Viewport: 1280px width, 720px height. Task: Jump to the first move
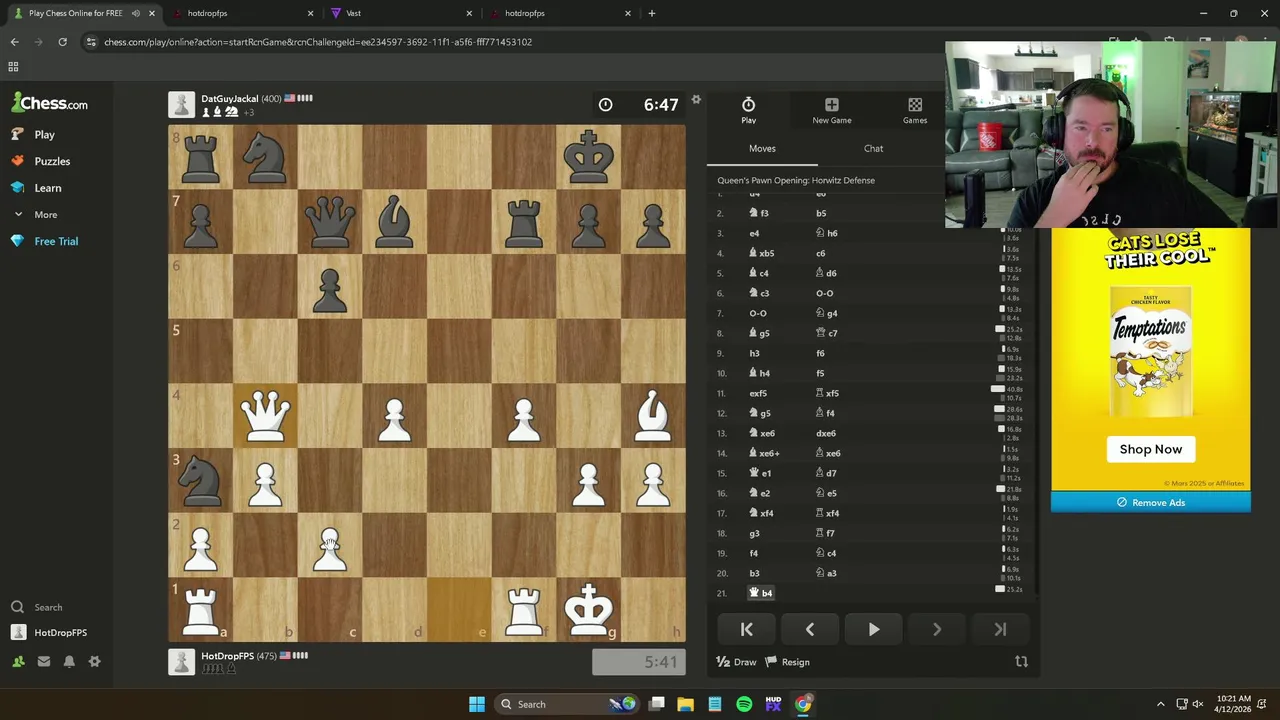coord(746,630)
